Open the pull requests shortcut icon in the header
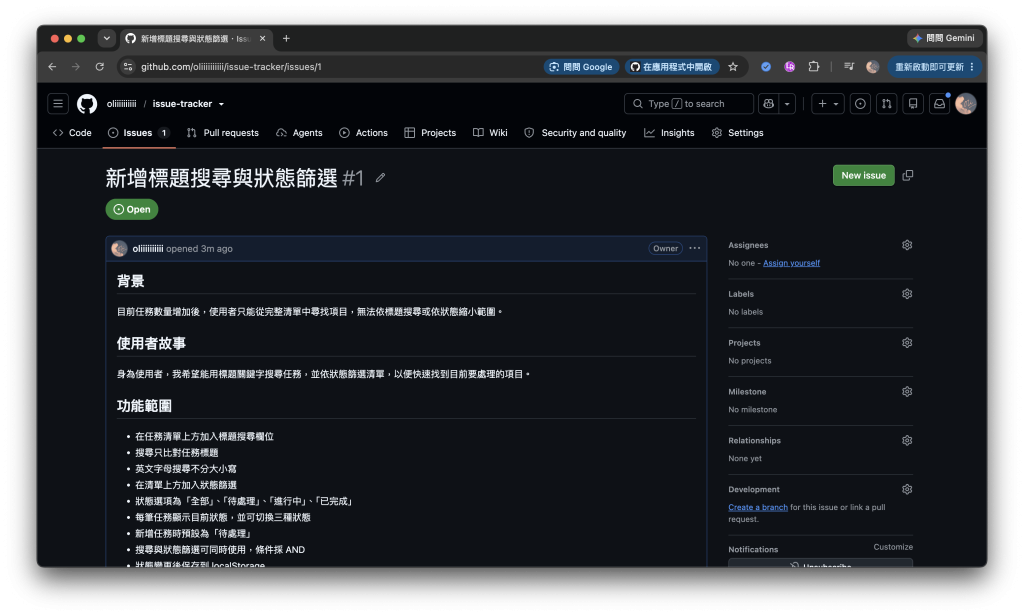 (886, 103)
